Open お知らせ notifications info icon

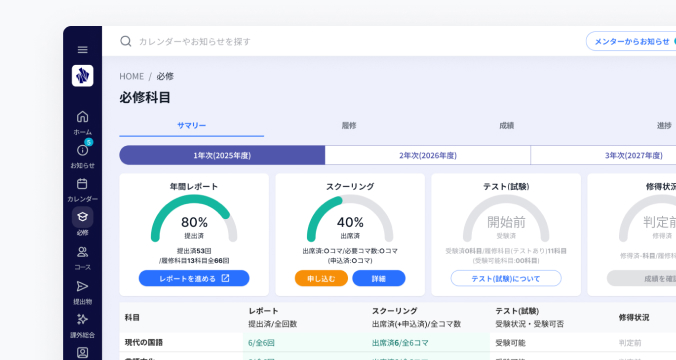(x=82, y=150)
